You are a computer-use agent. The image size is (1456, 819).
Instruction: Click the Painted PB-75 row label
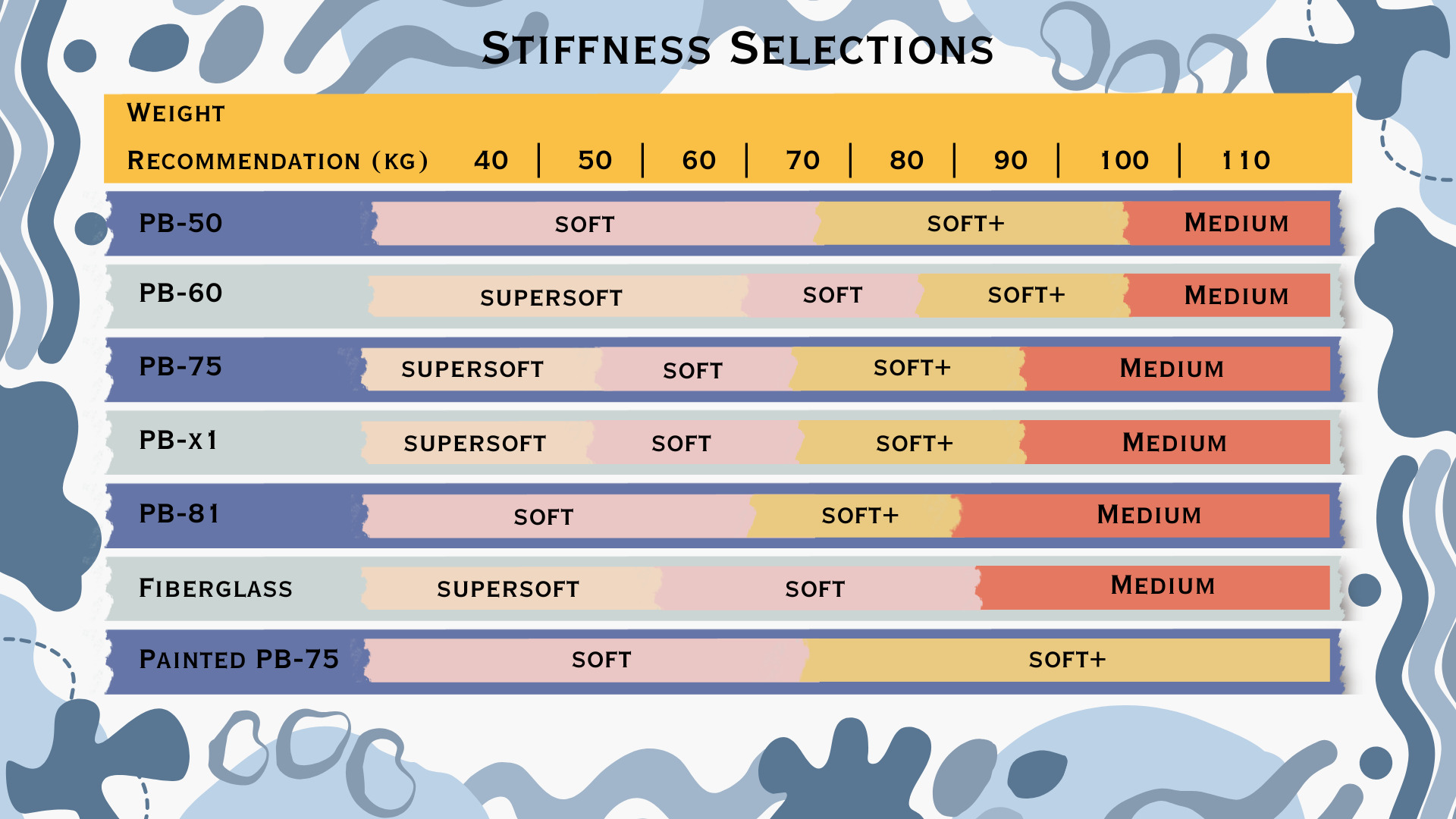[239, 659]
